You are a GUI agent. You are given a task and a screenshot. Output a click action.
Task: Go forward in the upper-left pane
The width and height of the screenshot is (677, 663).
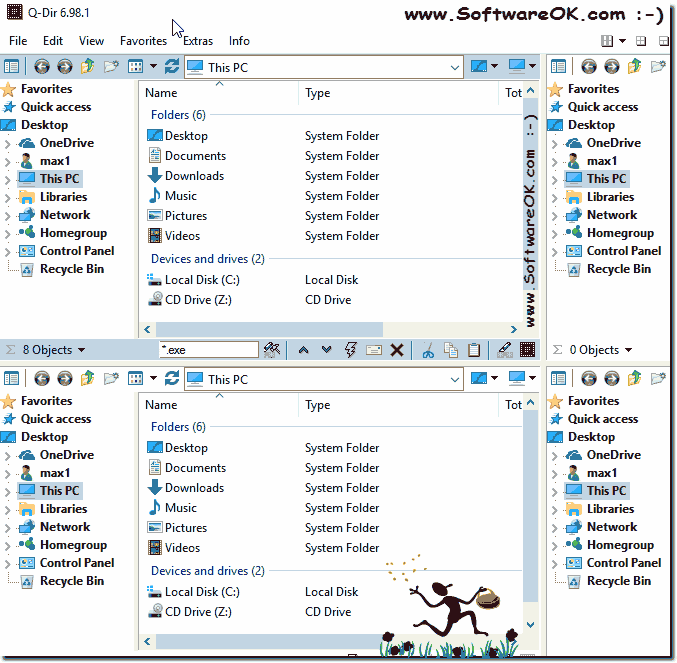click(65, 67)
